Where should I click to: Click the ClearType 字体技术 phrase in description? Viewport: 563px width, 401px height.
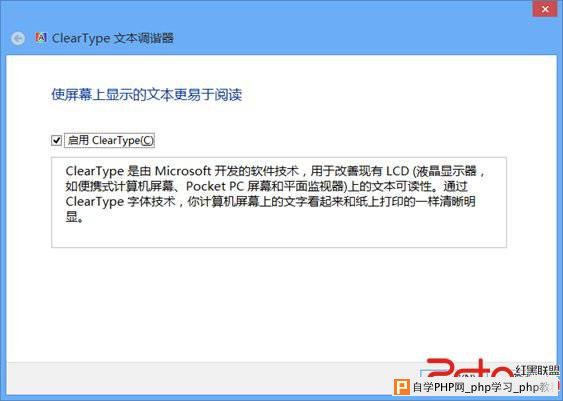tap(120, 202)
